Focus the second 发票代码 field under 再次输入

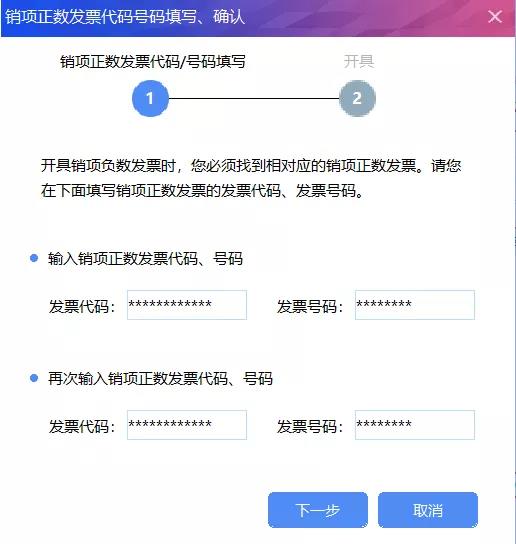187,425
